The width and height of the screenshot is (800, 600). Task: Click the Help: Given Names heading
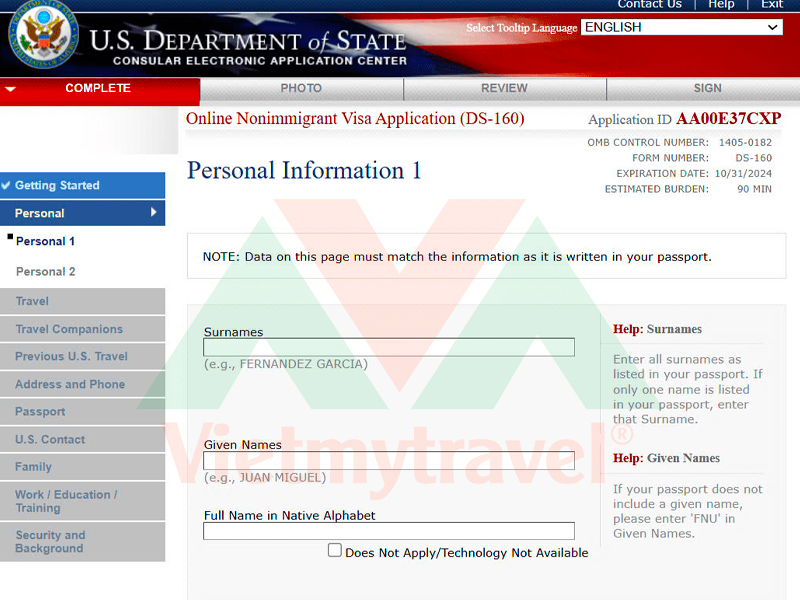click(666, 458)
